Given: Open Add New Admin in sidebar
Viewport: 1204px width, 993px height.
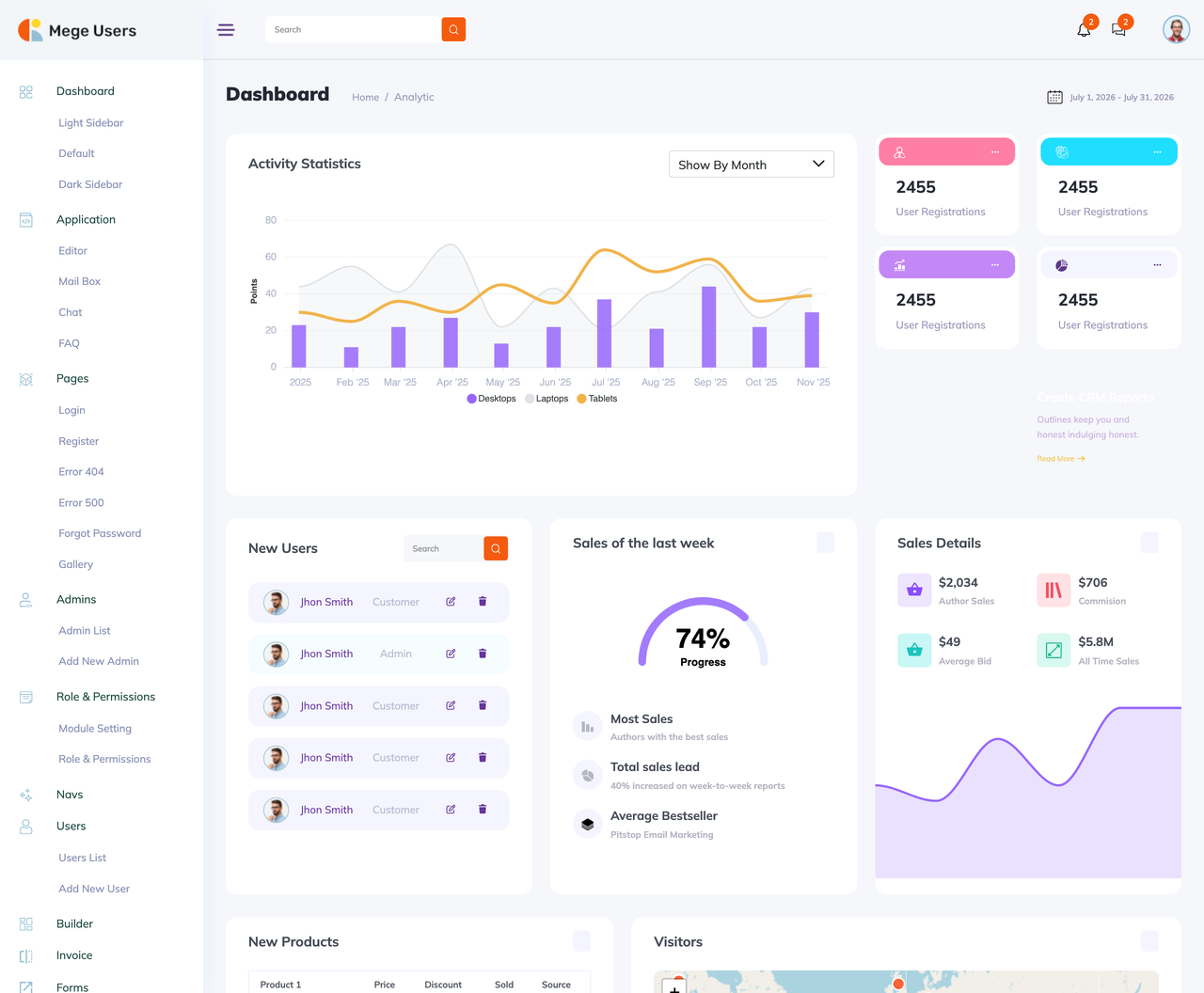Looking at the screenshot, I should pos(99,661).
